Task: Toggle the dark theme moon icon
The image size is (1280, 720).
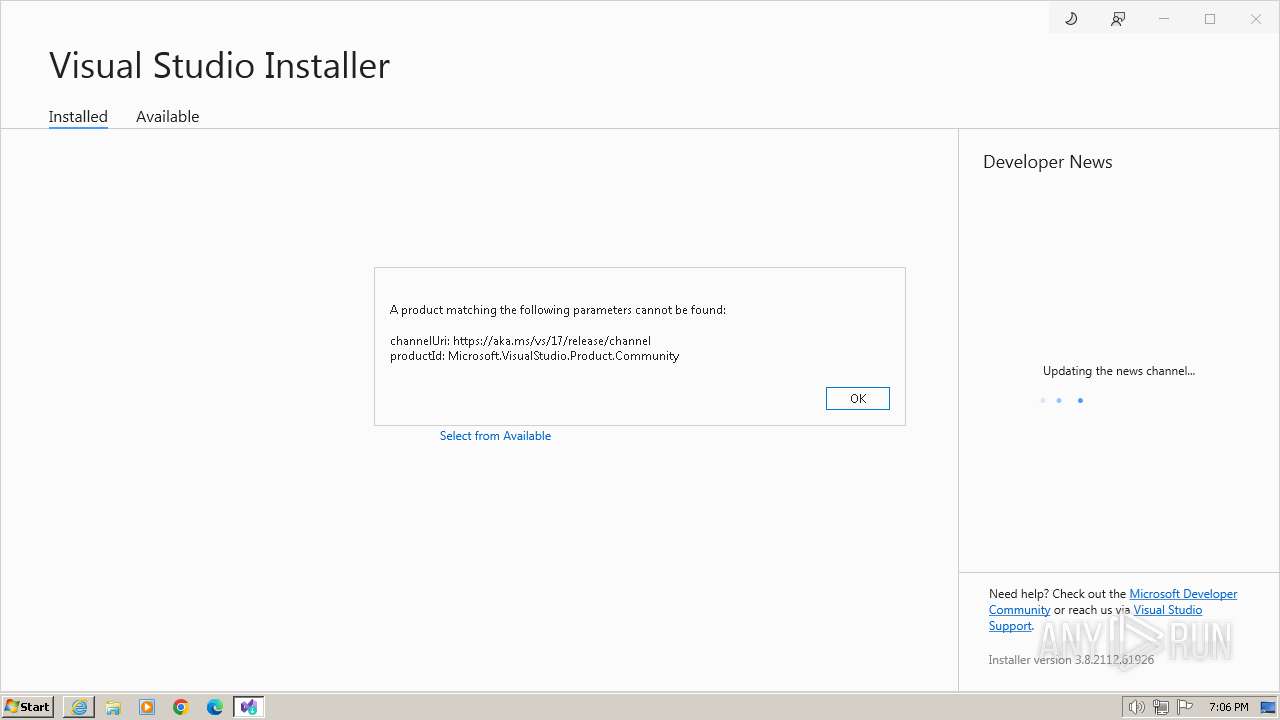Action: tap(1071, 19)
